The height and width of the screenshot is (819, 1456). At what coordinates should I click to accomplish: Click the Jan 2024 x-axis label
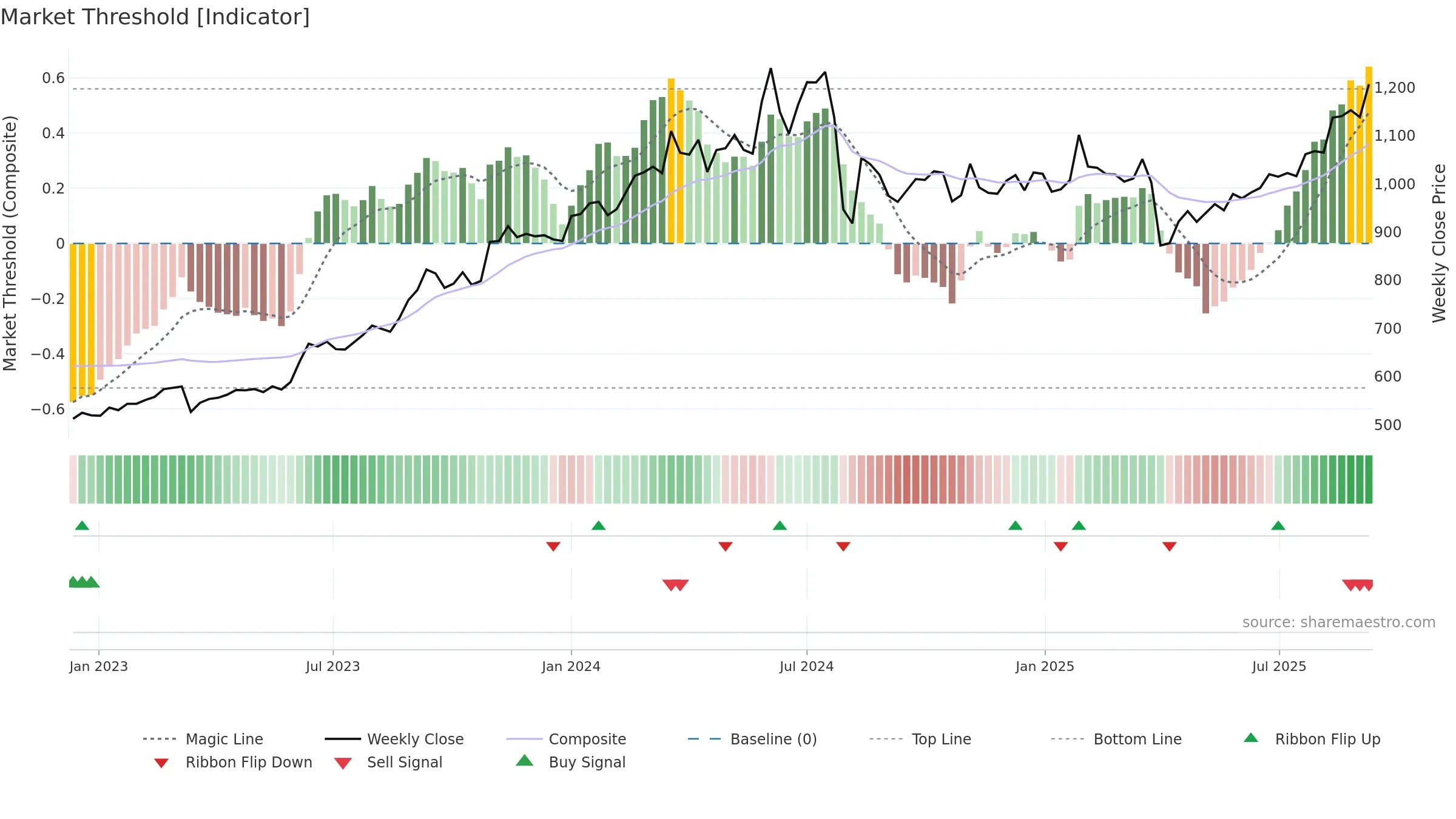point(571,666)
